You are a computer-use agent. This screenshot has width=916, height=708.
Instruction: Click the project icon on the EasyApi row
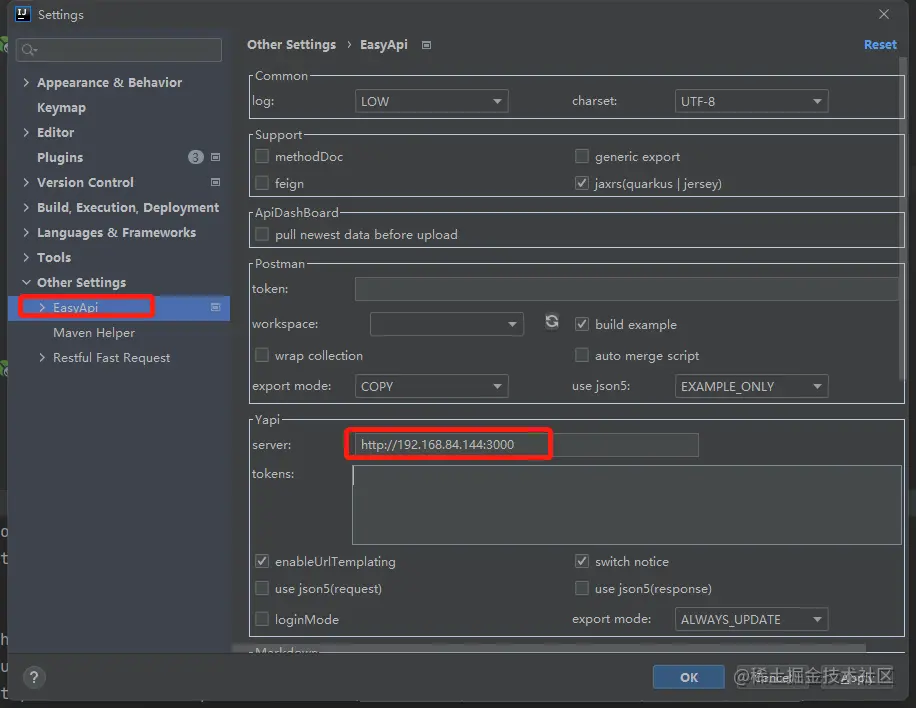(x=216, y=307)
